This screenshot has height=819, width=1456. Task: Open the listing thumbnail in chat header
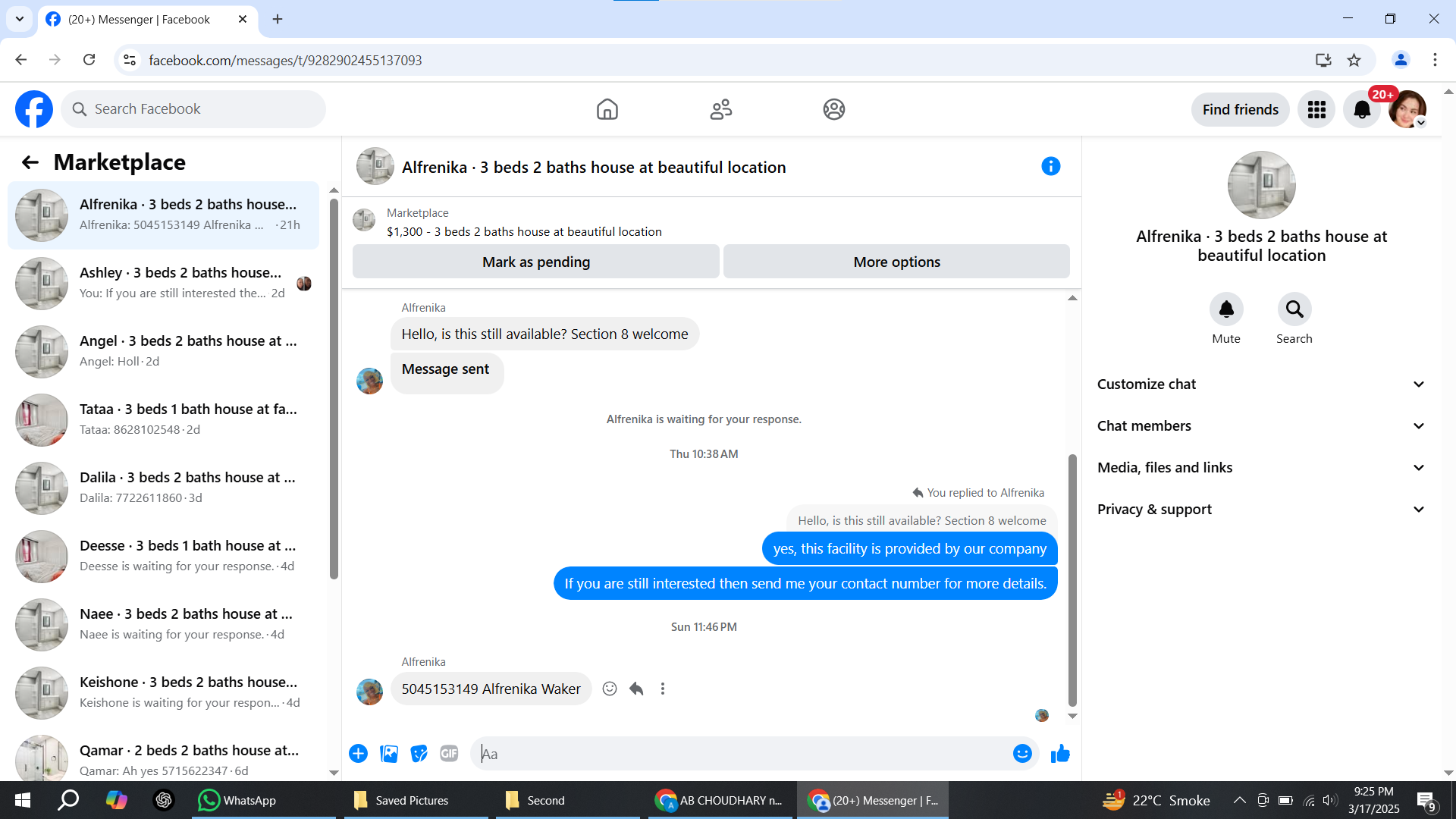coord(375,166)
